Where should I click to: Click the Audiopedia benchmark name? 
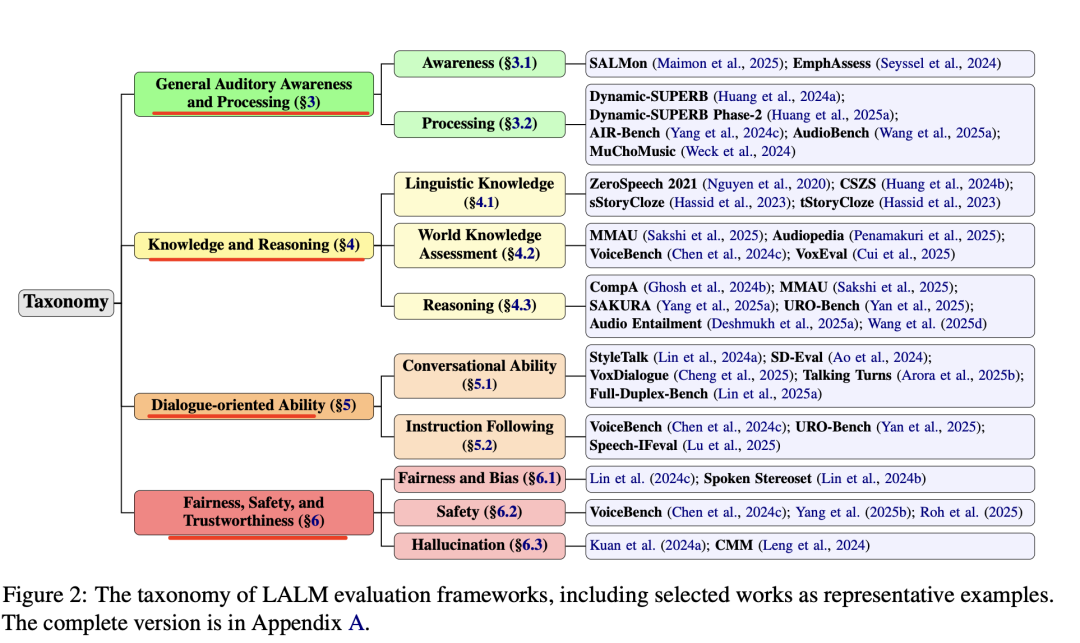[x=808, y=235]
